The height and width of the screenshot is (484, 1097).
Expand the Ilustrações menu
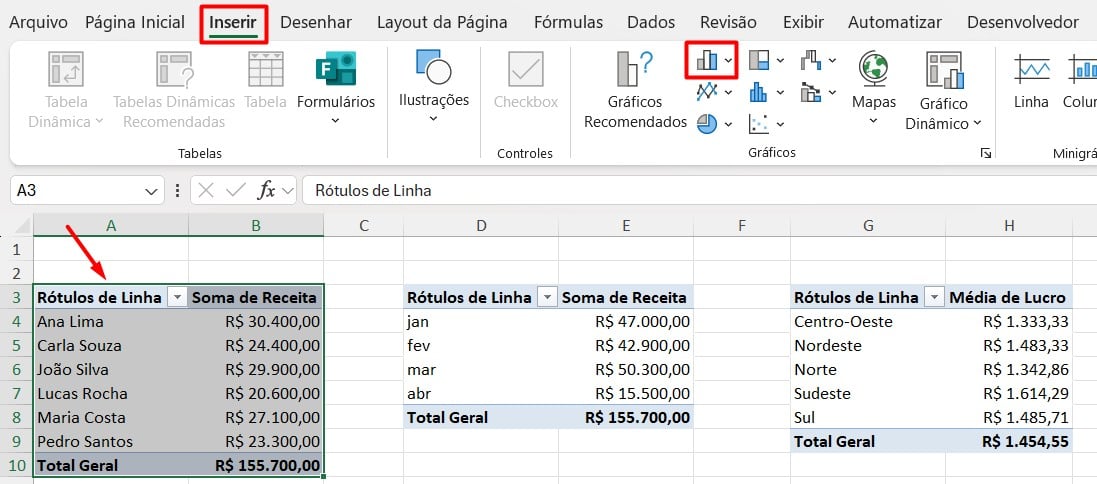click(x=433, y=90)
